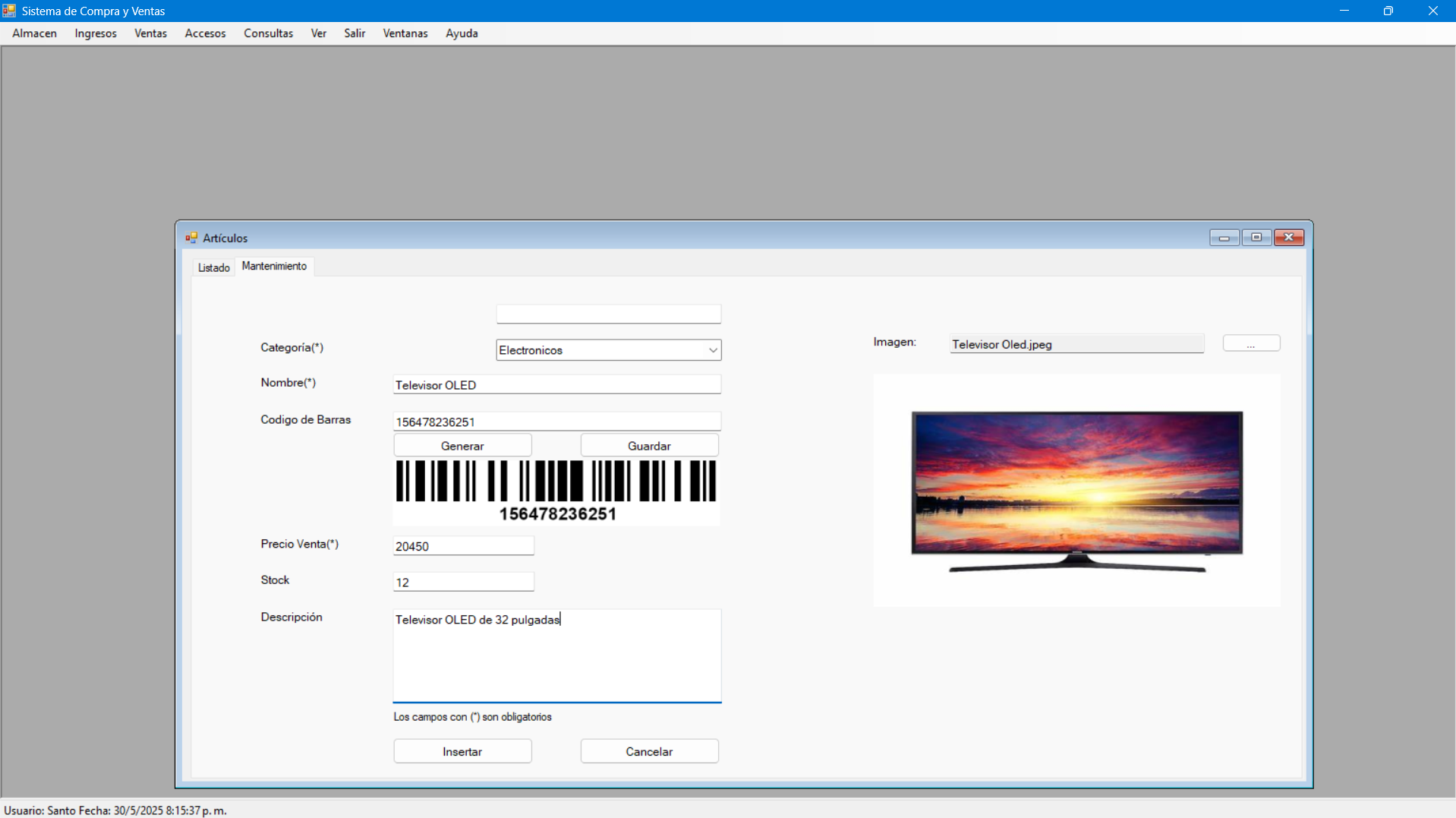Click the Guardar button
Viewport: 1456px width, 818px height.
649,445
